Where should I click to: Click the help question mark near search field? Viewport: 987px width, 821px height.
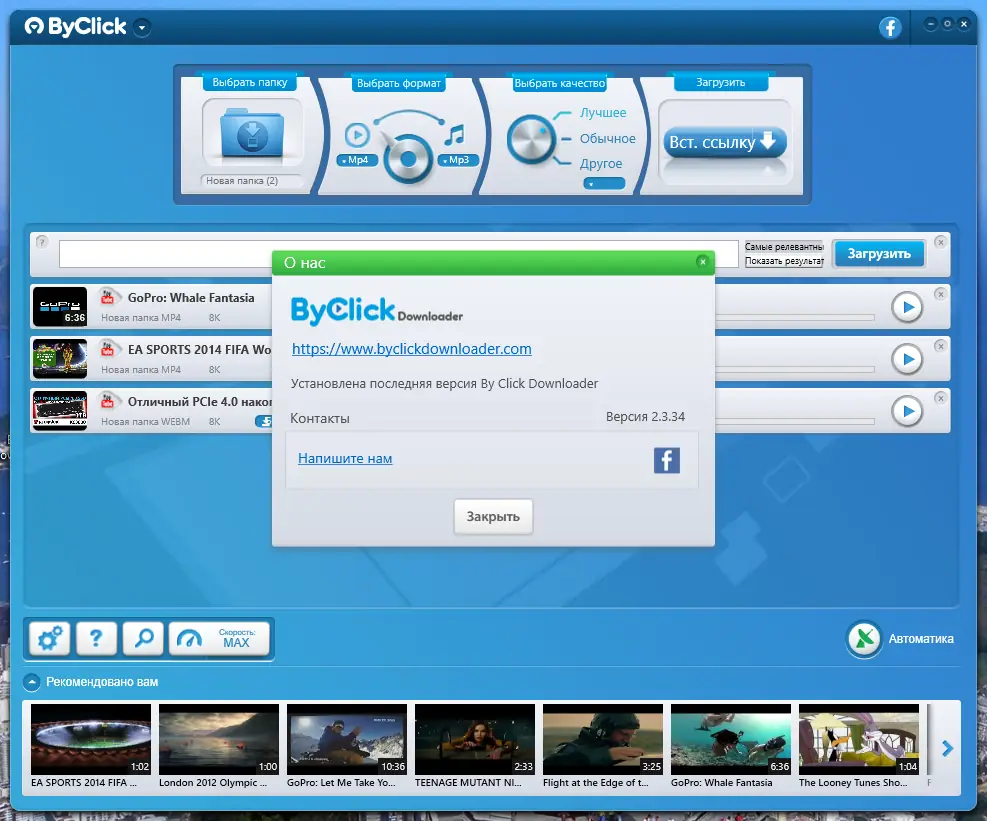tap(42, 242)
